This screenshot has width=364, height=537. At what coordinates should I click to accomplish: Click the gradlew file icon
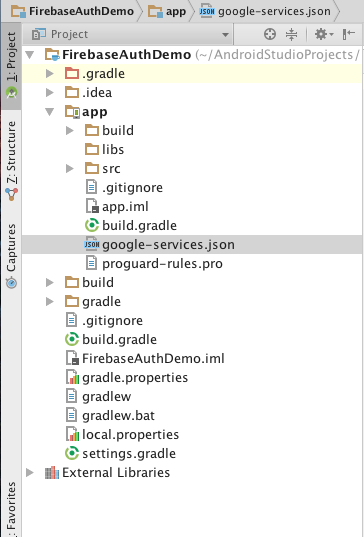[71, 396]
